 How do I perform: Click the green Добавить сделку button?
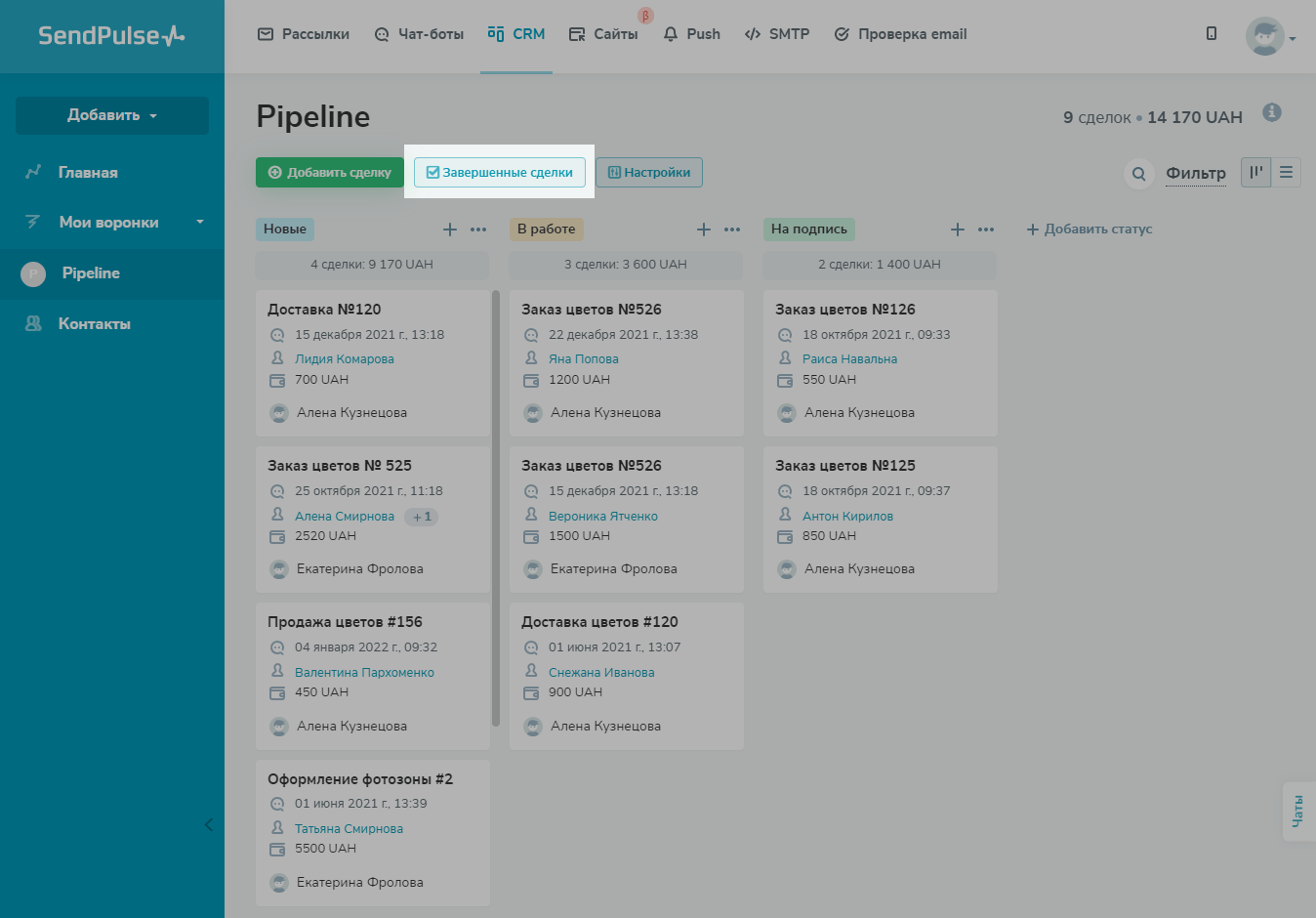(x=330, y=173)
